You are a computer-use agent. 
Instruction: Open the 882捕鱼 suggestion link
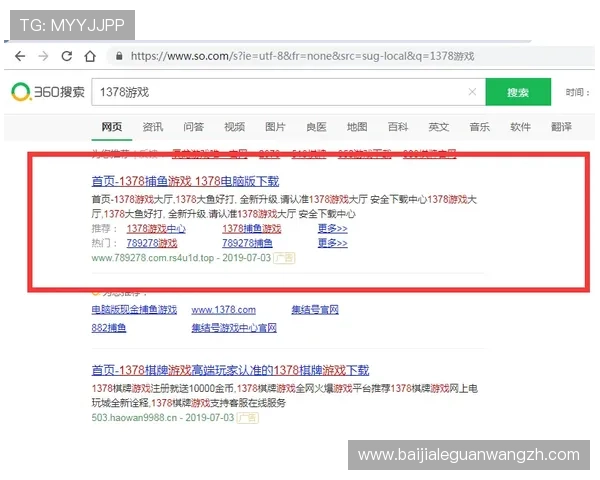[109, 328]
